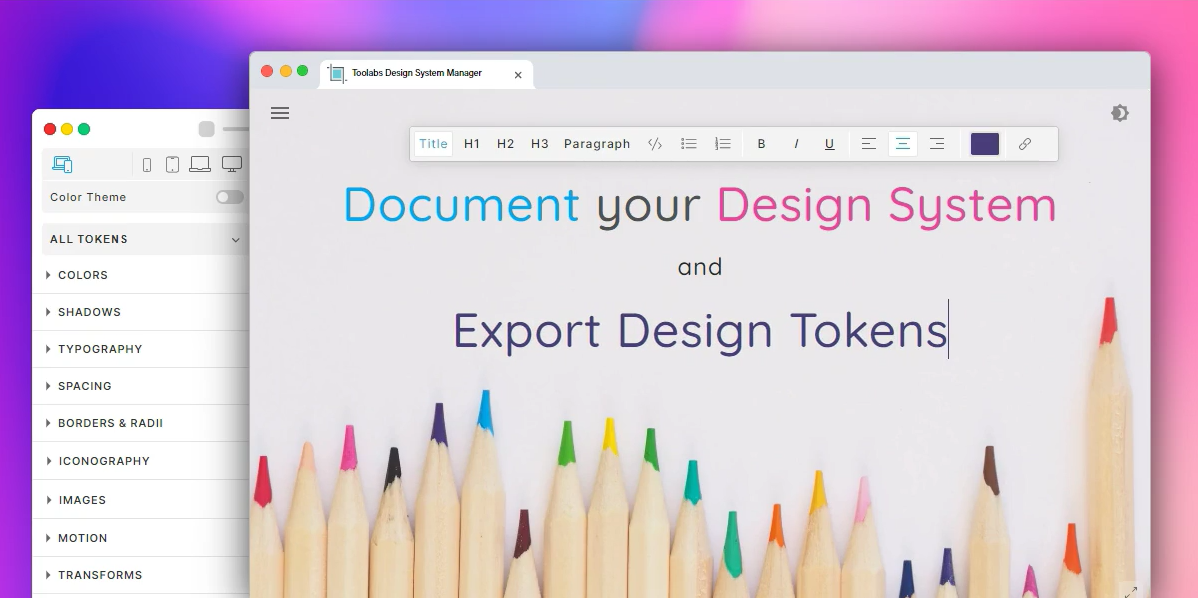Select the tablet device preview icon

(x=172, y=163)
